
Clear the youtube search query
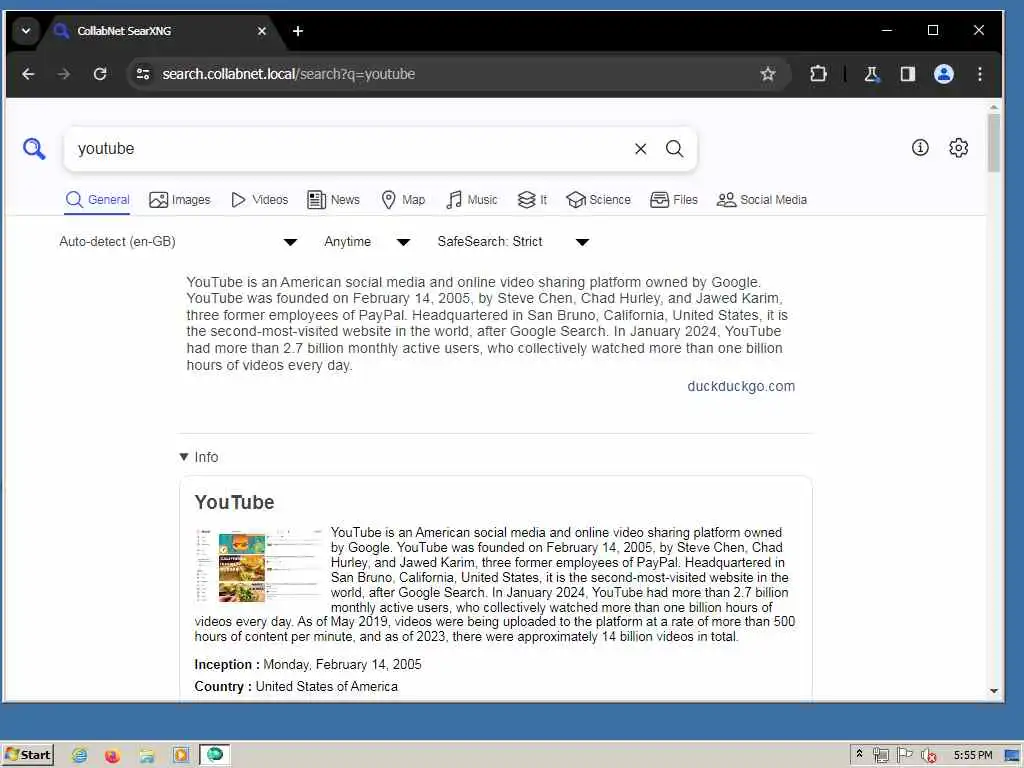point(641,149)
